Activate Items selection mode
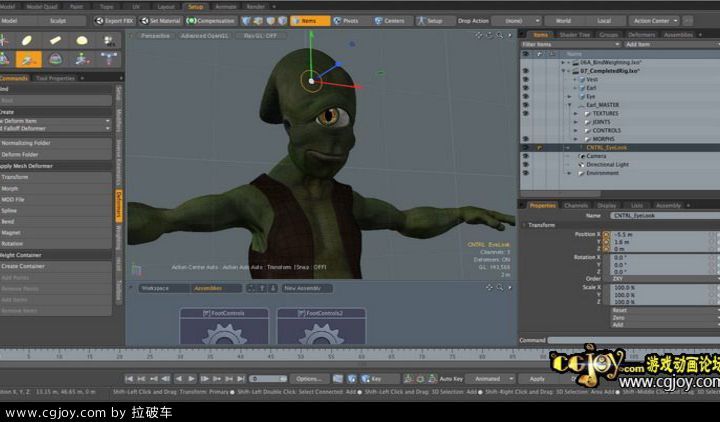The height and width of the screenshot is (422, 720). point(310,21)
